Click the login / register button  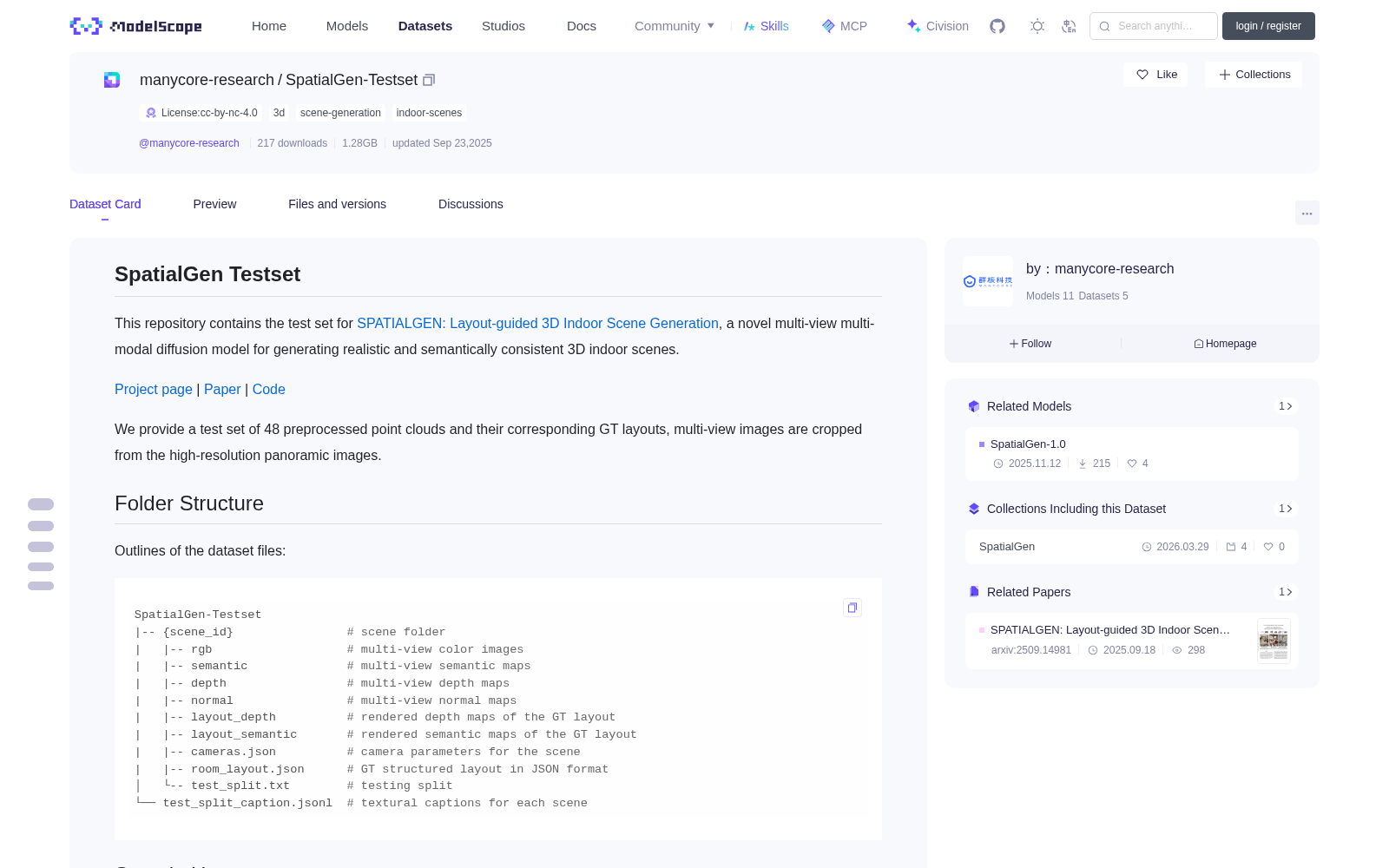1268,26
